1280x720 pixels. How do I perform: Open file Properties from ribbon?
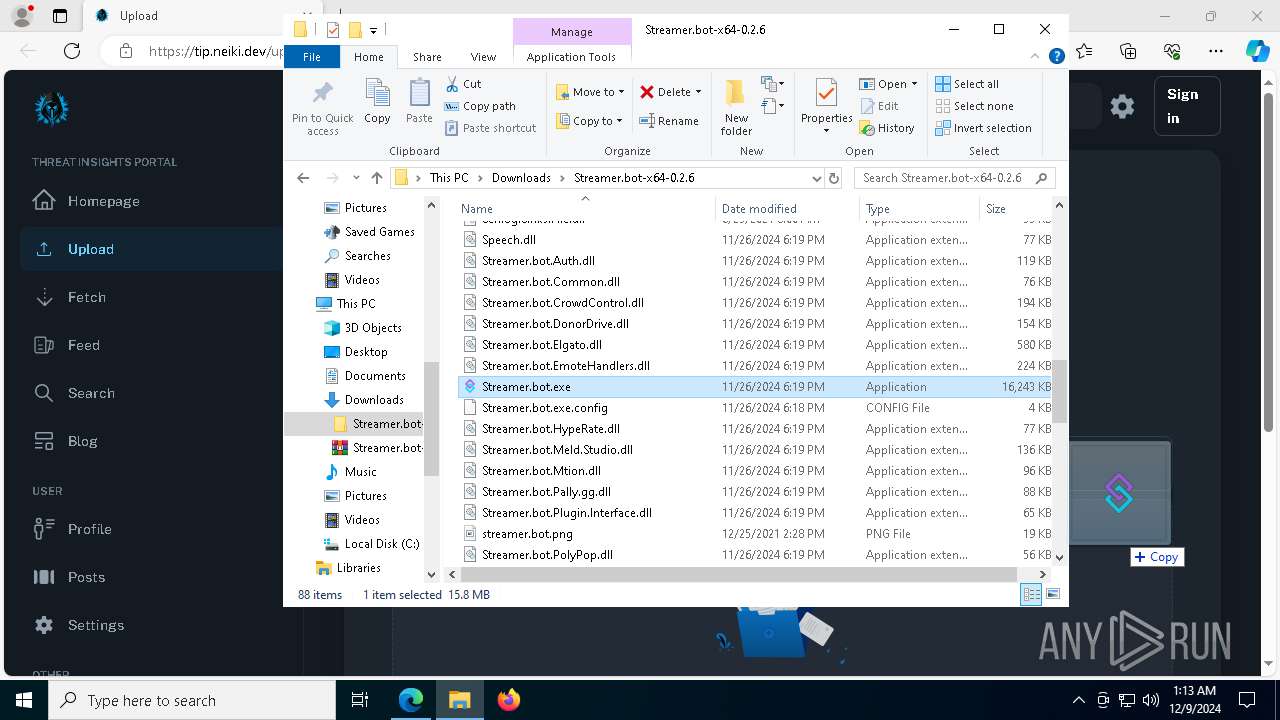(826, 107)
